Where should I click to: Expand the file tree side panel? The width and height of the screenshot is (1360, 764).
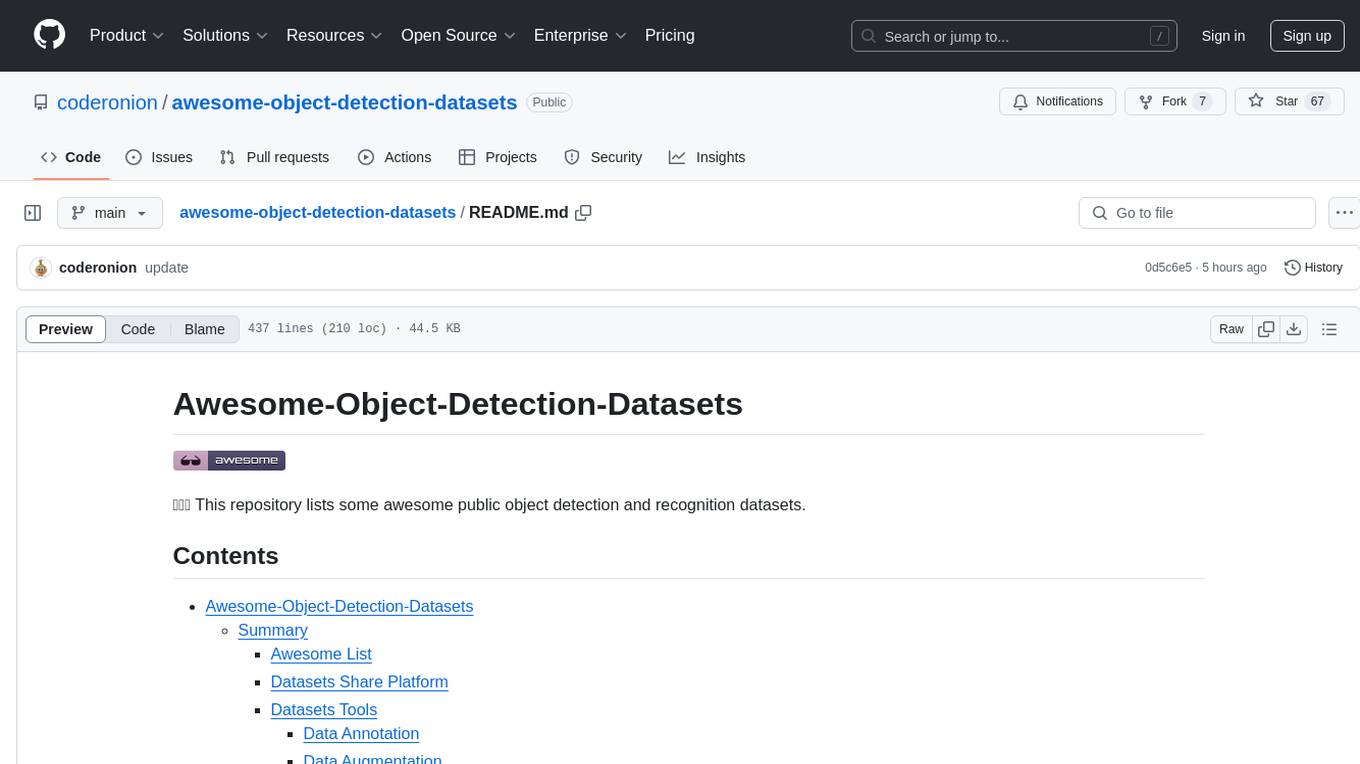(x=33, y=213)
